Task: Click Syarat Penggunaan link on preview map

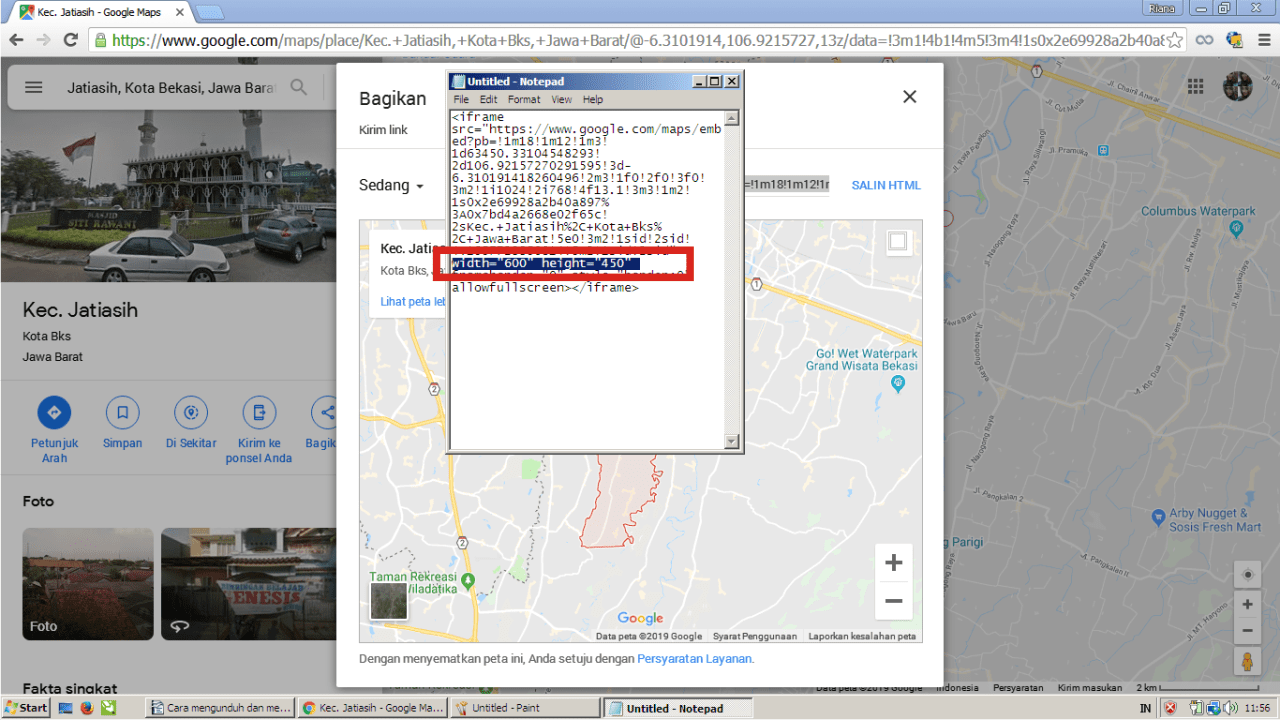Action: pos(755,636)
